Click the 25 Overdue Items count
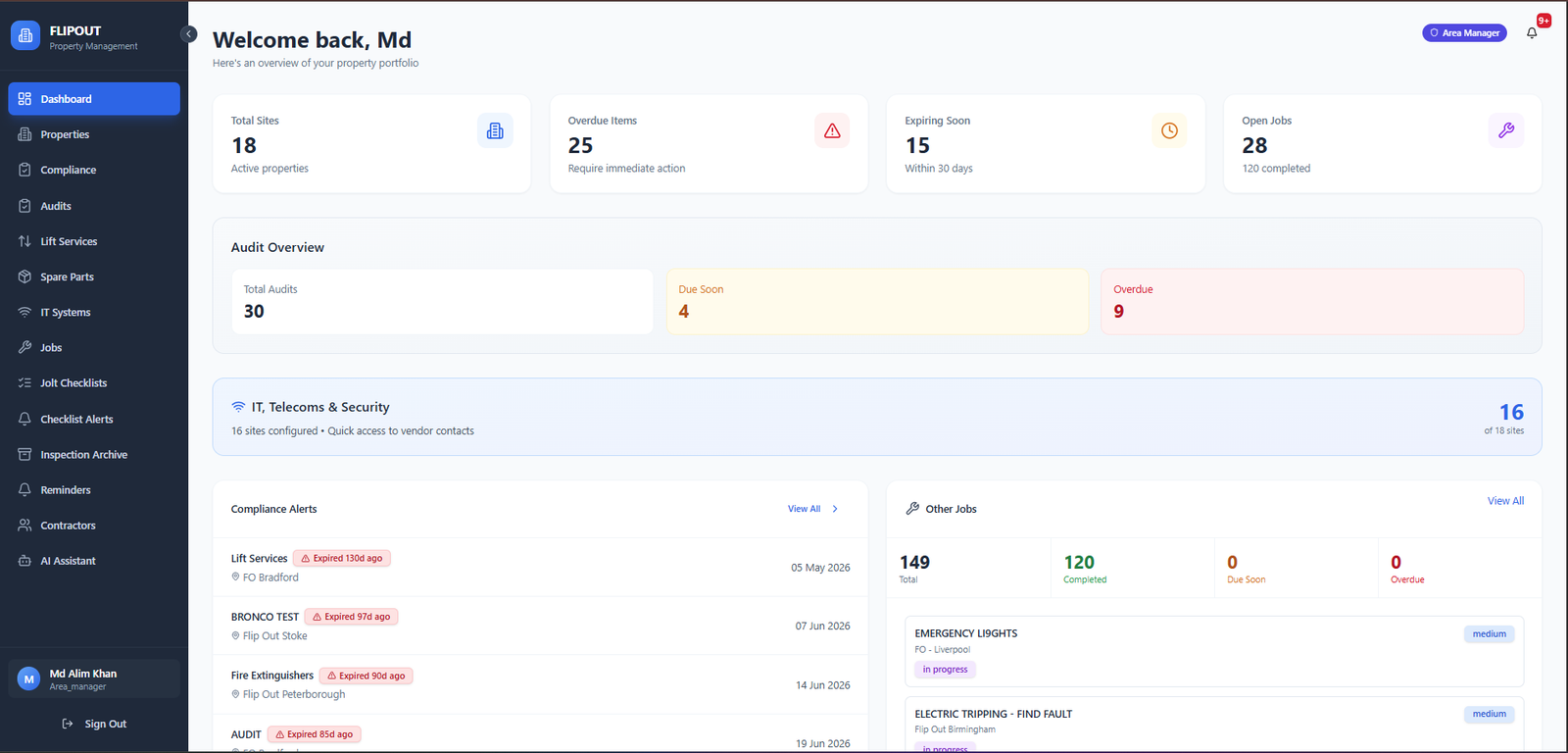This screenshot has width=1568, height=753. click(x=580, y=145)
